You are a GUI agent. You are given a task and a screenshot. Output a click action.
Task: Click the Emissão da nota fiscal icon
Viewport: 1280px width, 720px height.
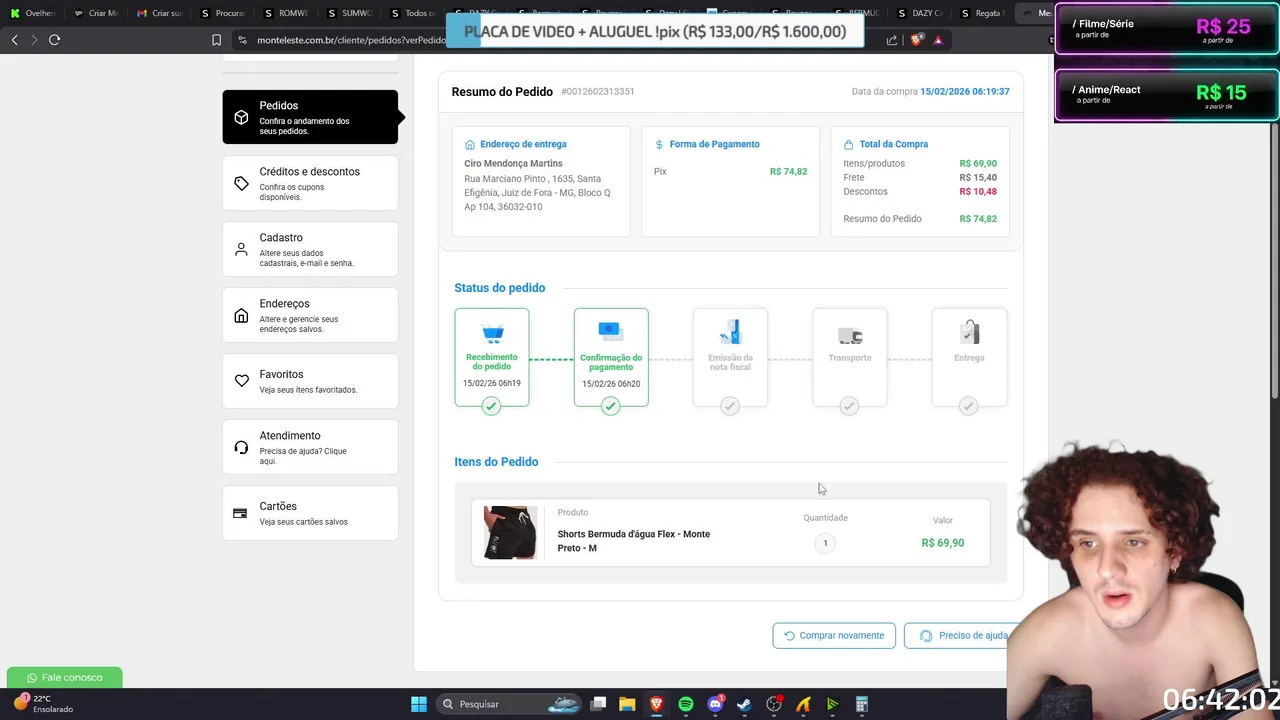click(x=730, y=332)
